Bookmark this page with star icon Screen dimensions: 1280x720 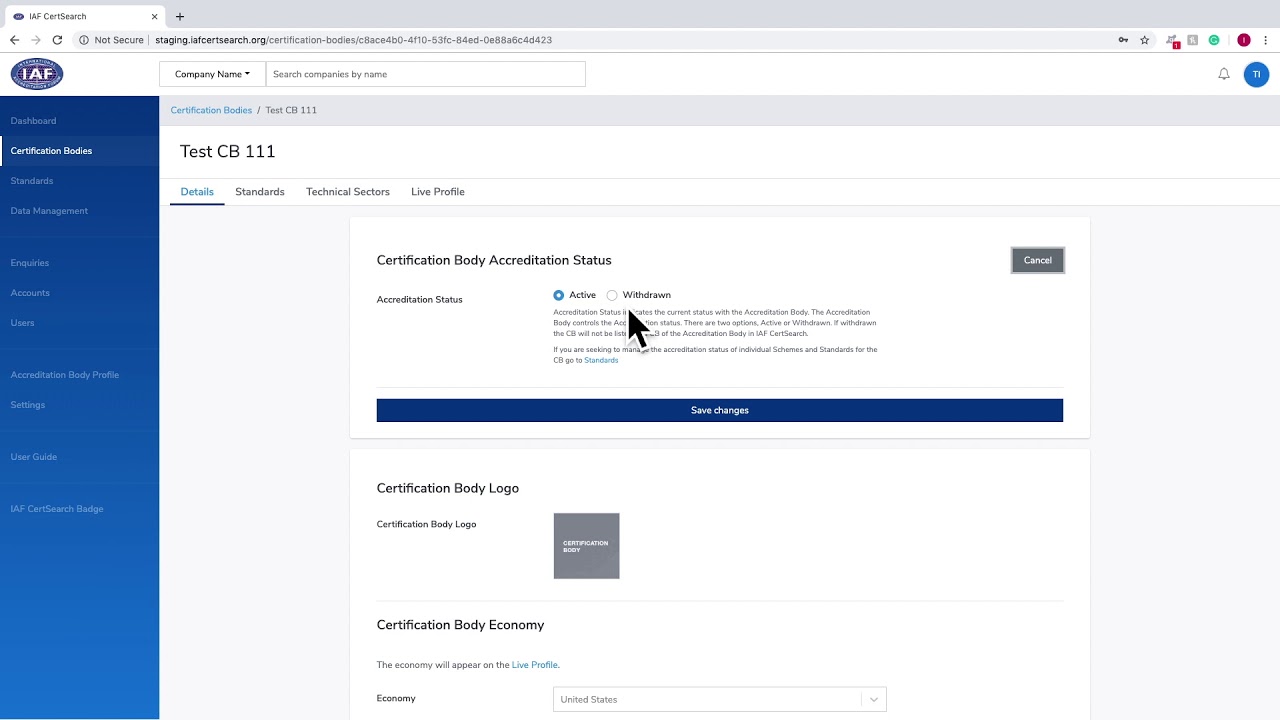click(1145, 40)
